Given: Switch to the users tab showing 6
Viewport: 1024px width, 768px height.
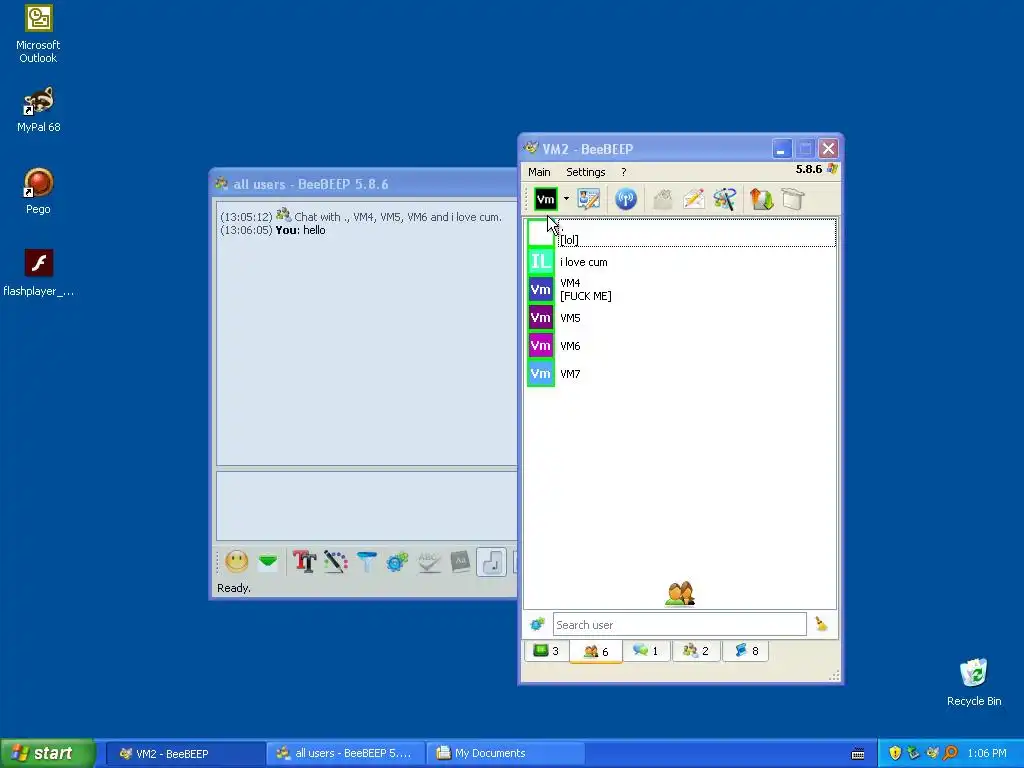Looking at the screenshot, I should point(596,651).
